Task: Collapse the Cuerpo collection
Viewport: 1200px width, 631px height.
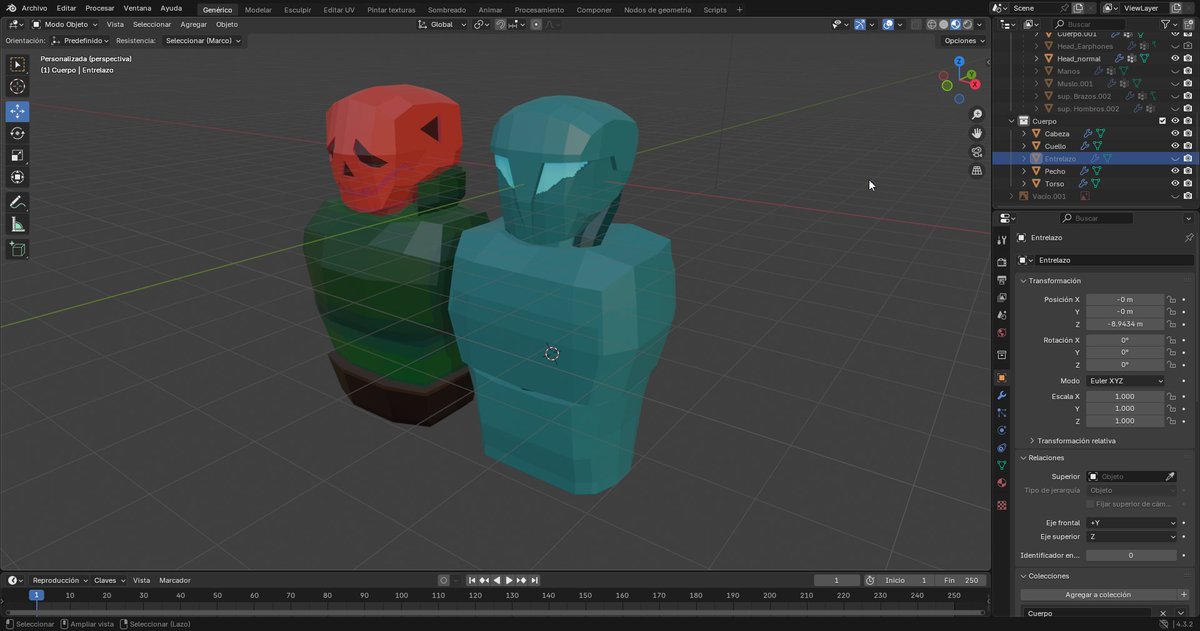Action: (1011, 121)
